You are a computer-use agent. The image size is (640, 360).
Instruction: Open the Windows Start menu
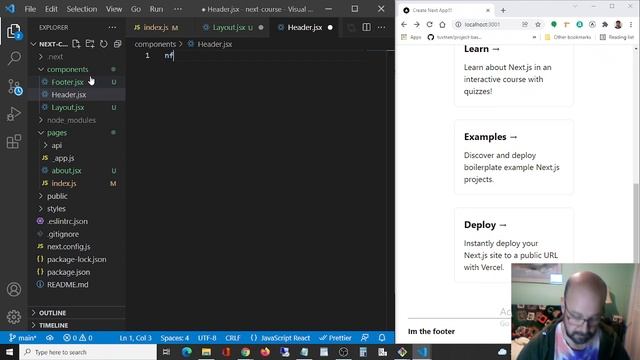tap(9, 352)
